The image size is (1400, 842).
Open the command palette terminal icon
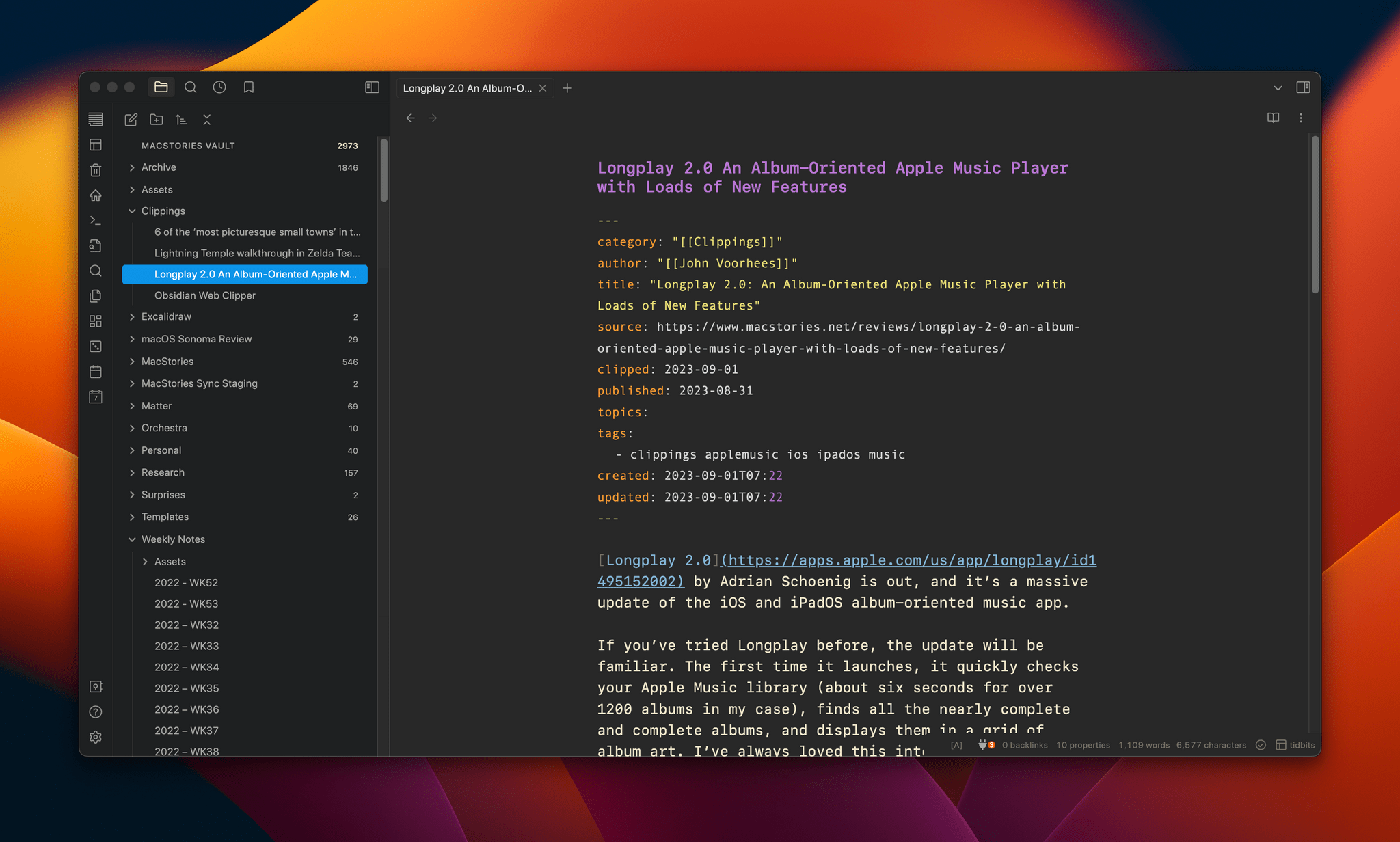click(96, 221)
